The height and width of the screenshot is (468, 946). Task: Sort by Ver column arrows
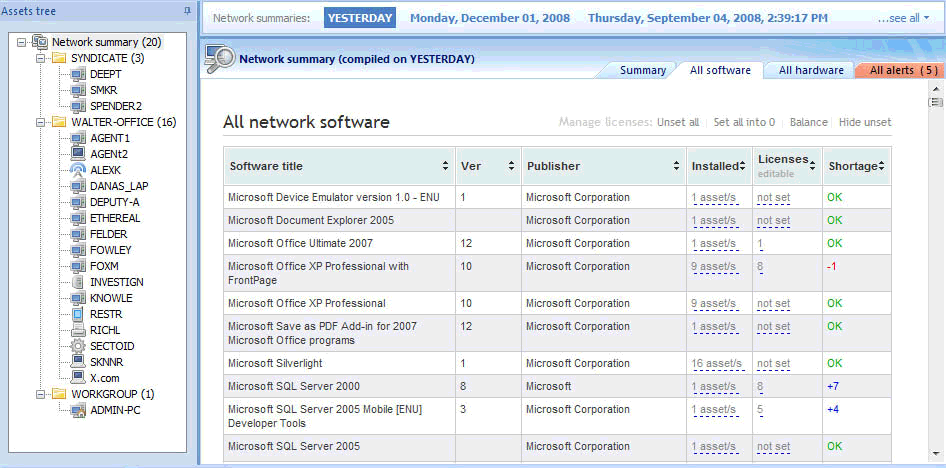coord(511,166)
